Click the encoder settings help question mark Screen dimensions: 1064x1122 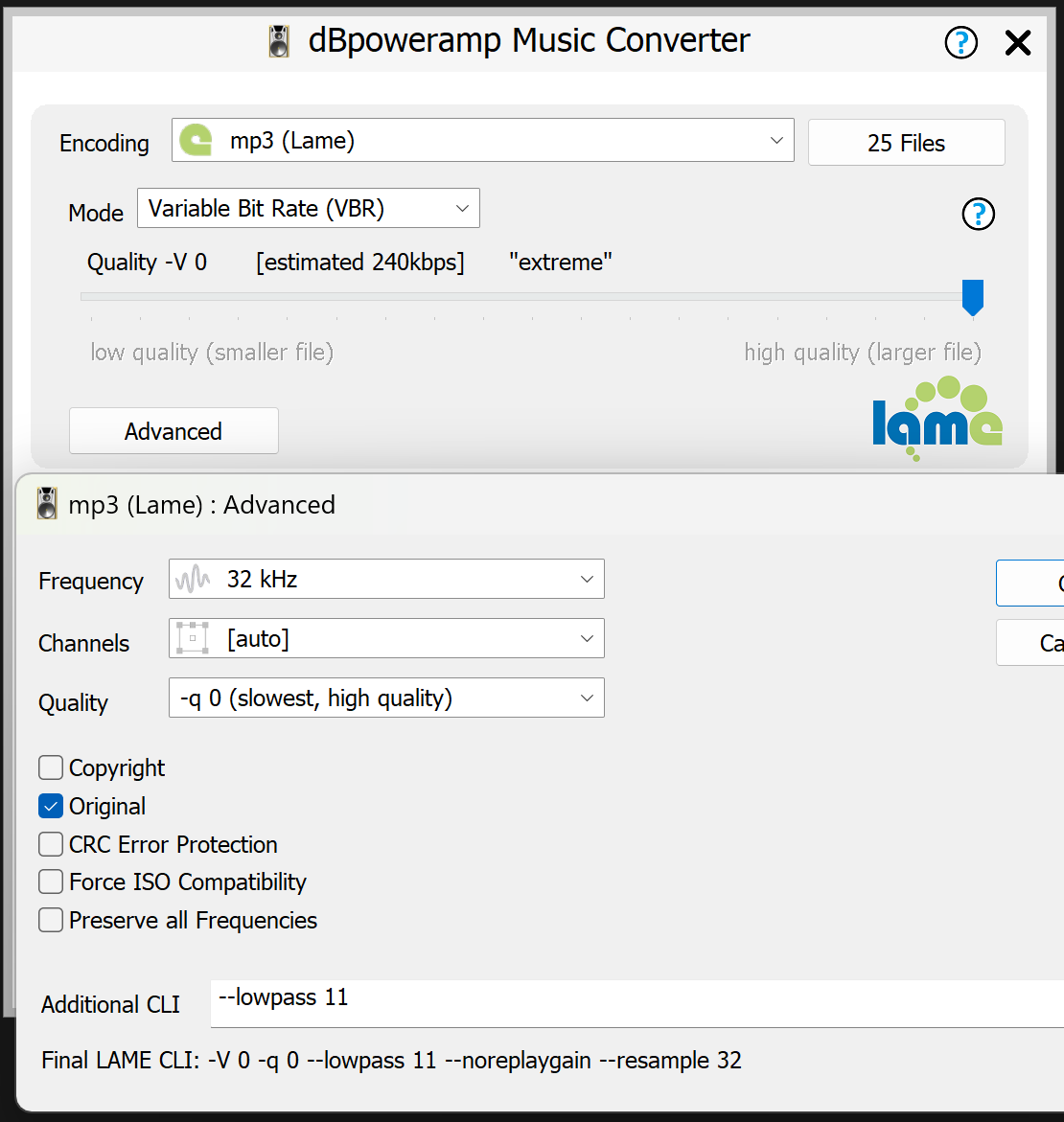(x=978, y=214)
